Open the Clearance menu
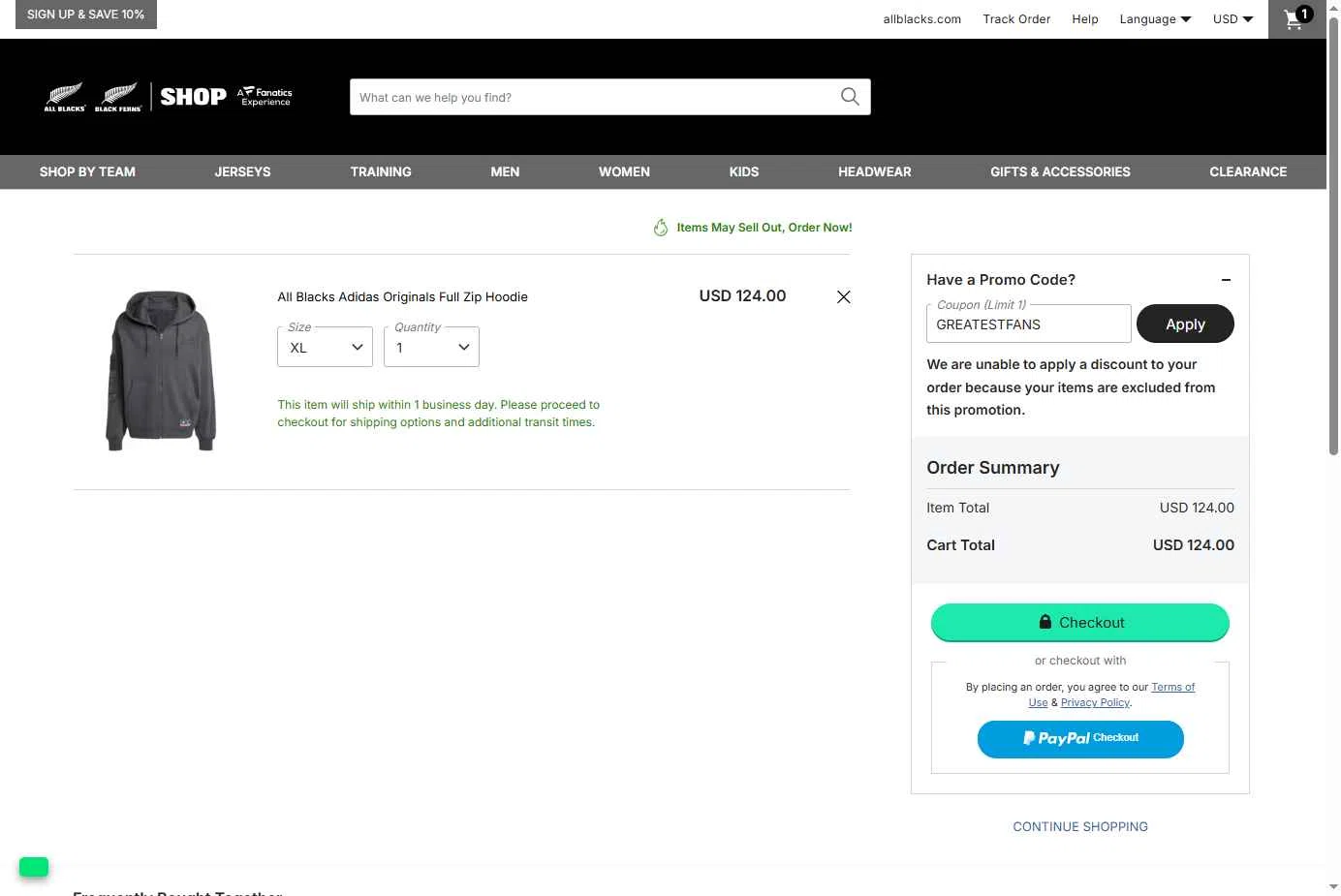The image size is (1341, 896). (1248, 171)
